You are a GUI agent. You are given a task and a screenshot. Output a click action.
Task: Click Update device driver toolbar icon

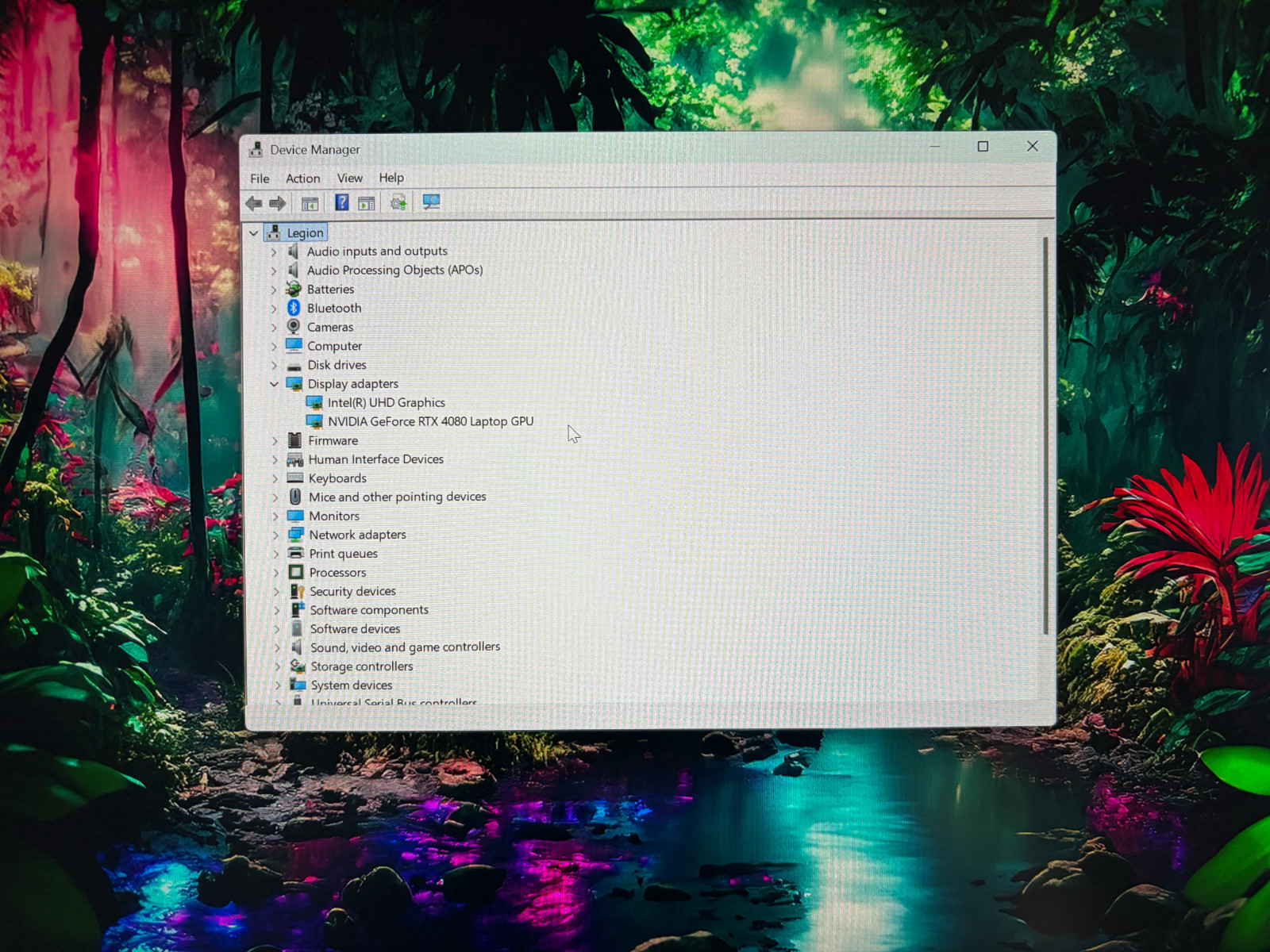click(398, 203)
